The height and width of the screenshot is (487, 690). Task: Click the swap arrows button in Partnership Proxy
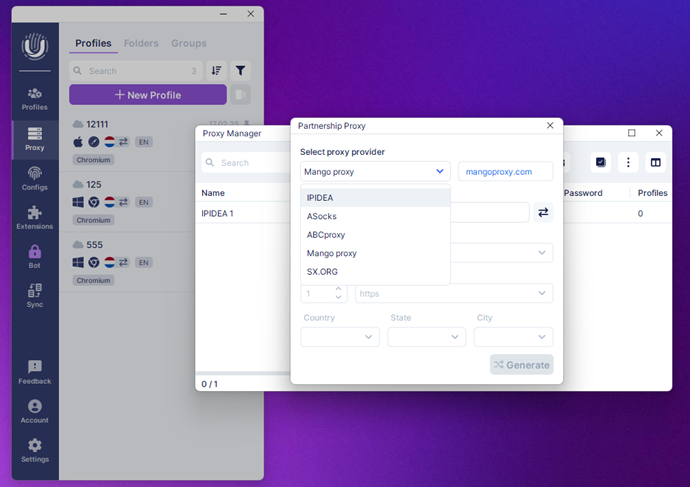(x=543, y=212)
